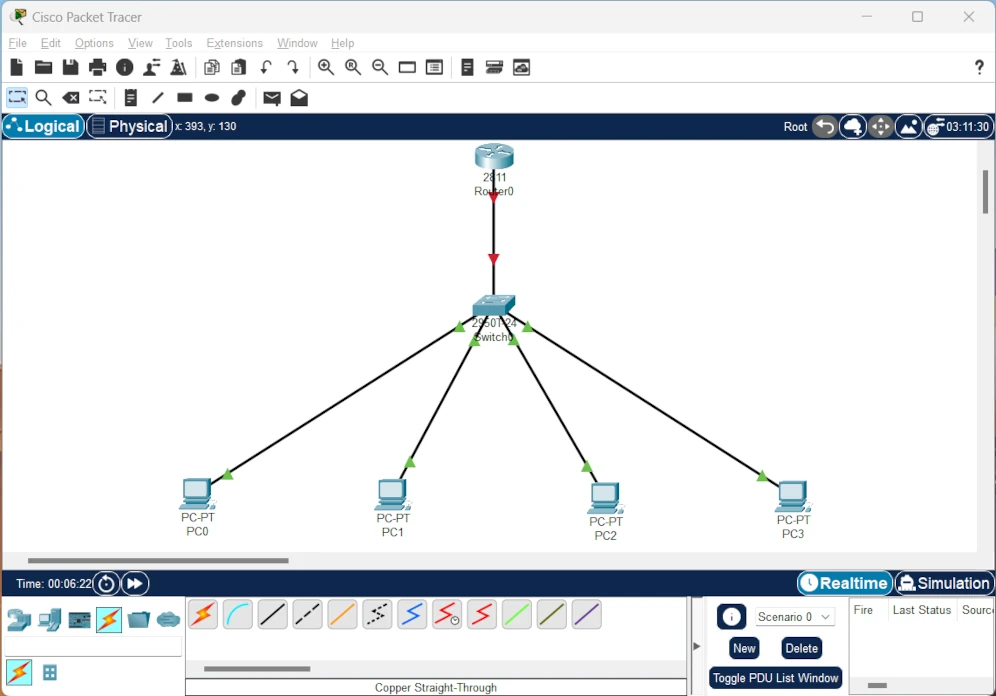Select the draw line tool
The width and height of the screenshot is (996, 696).
coord(158,98)
